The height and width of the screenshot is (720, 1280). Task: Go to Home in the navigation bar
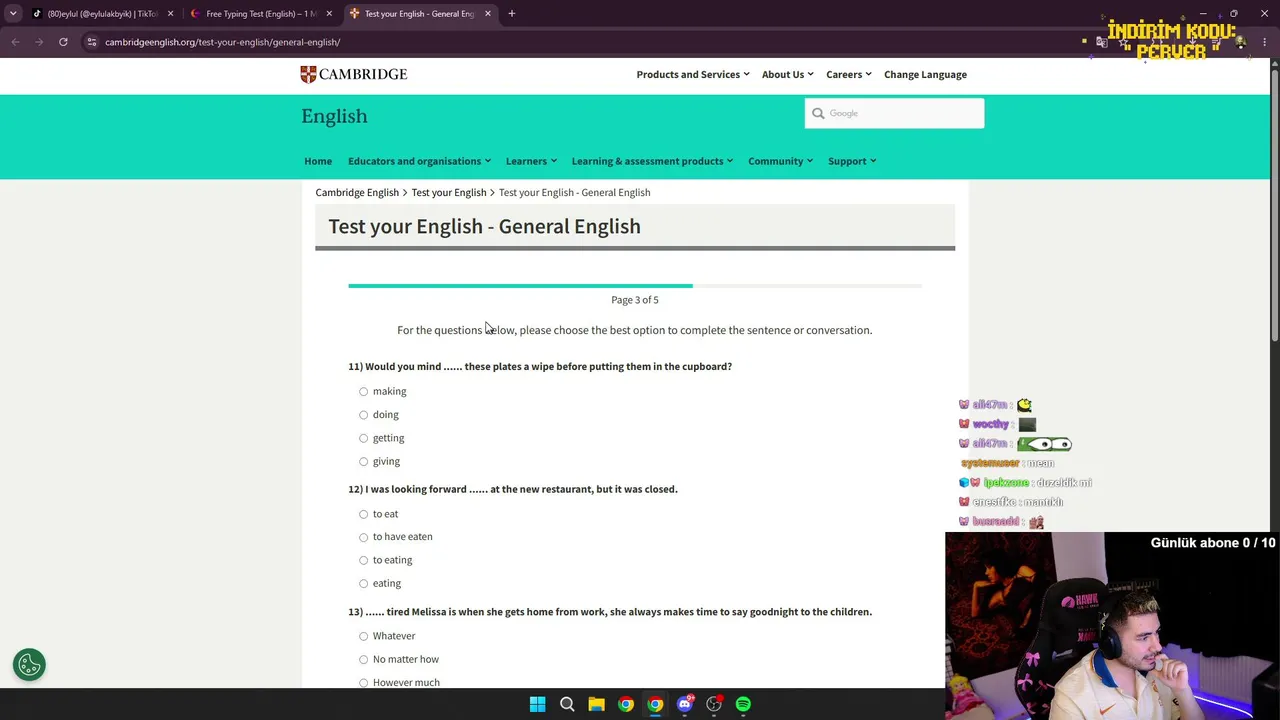coord(318,161)
